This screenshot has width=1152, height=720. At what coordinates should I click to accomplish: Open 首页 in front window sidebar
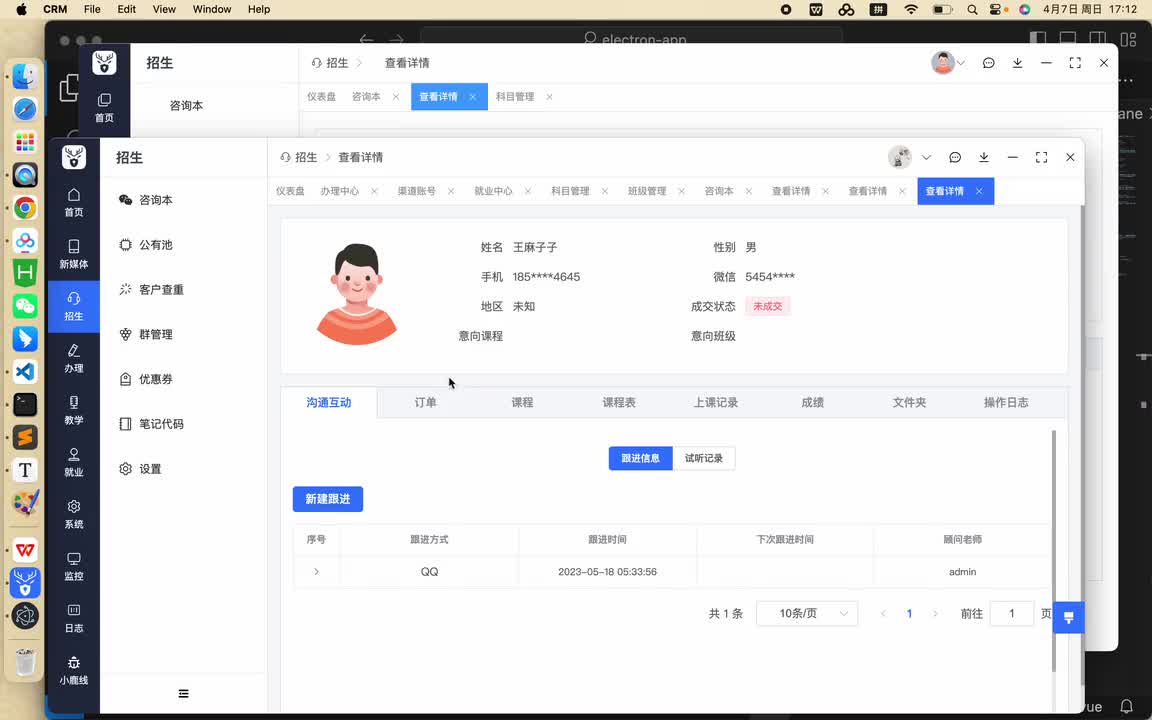click(73, 202)
